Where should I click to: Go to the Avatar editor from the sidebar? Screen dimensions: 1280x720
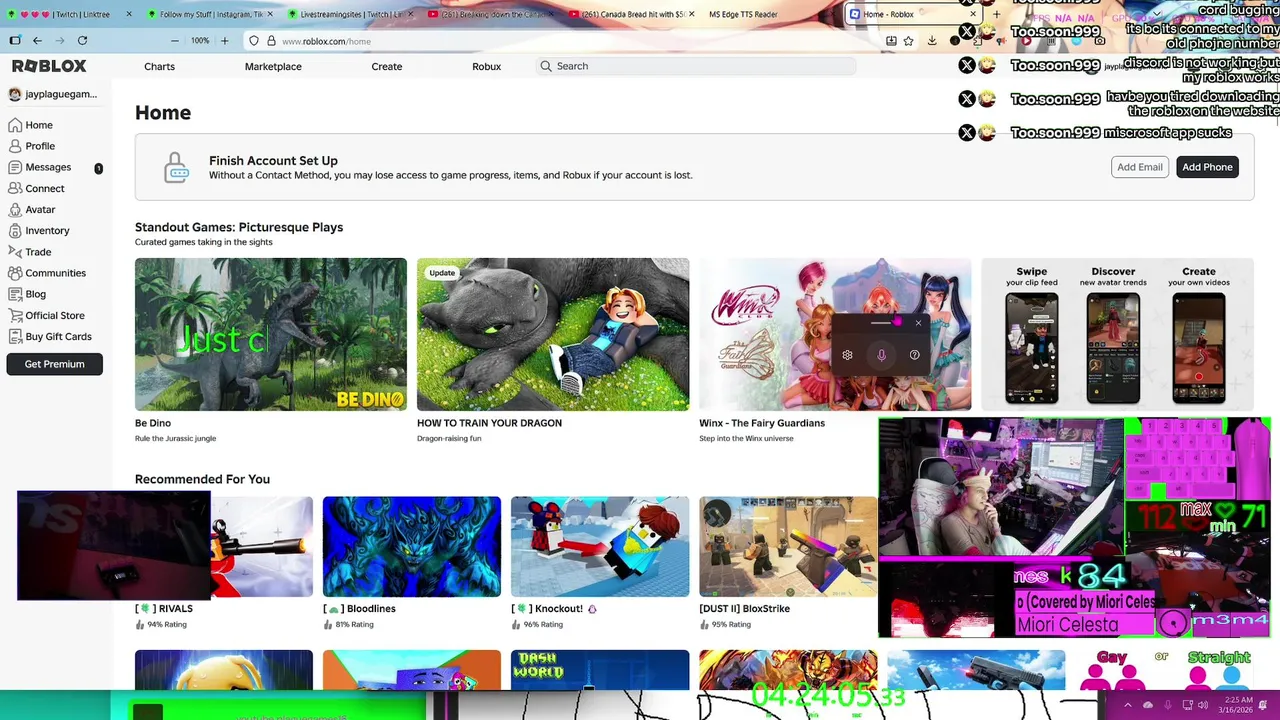tap(32, 209)
